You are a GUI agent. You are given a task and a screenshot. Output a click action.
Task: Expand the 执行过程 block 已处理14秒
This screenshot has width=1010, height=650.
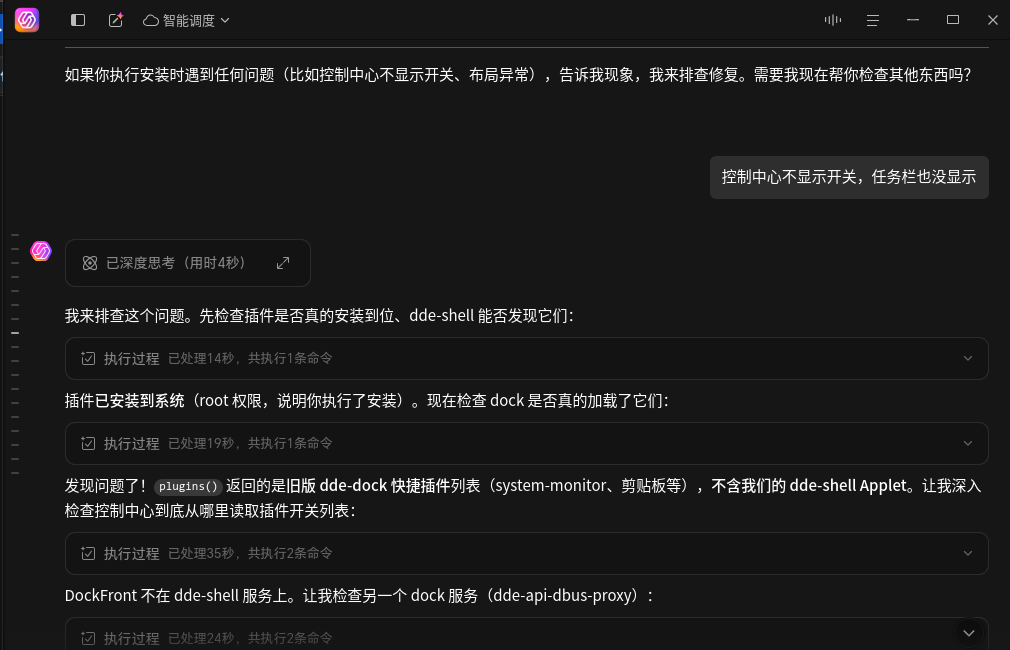(526, 358)
